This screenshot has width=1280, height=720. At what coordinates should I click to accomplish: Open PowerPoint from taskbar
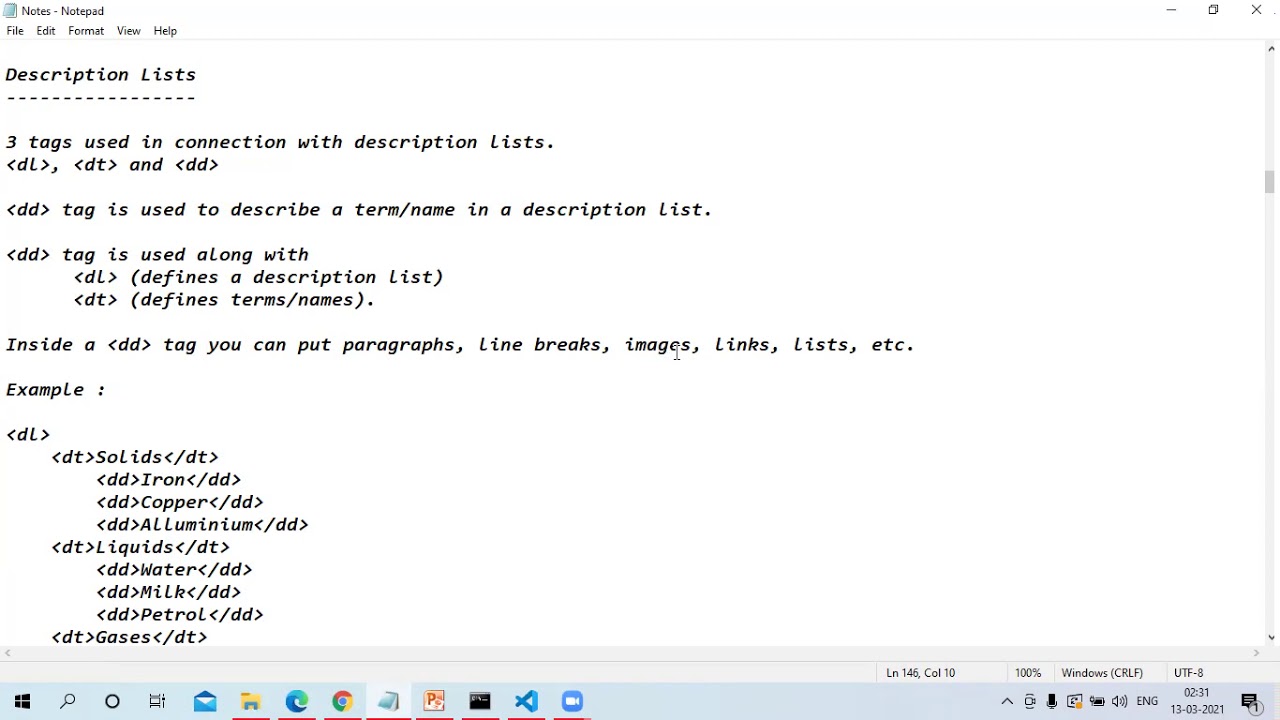[434, 701]
